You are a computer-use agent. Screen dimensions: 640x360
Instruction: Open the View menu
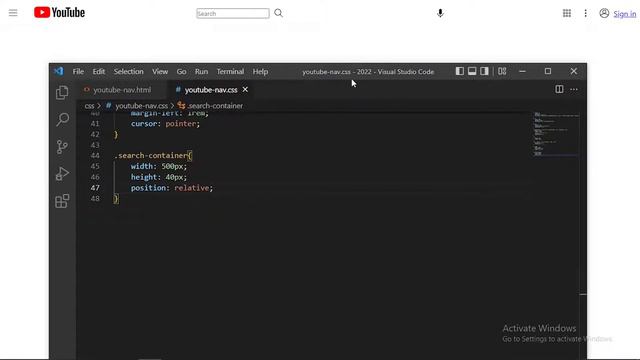(160, 71)
